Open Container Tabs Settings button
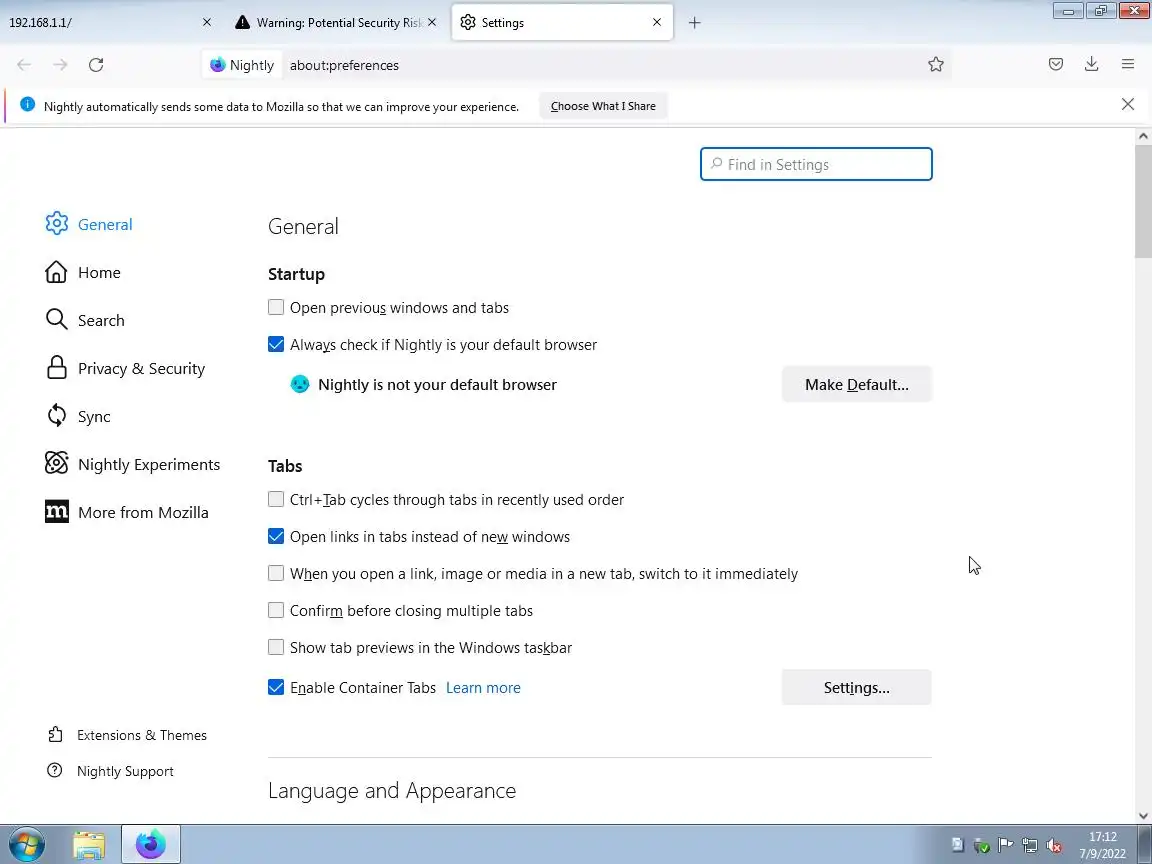Image resolution: width=1152 pixels, height=864 pixels. pyautogui.click(x=857, y=687)
